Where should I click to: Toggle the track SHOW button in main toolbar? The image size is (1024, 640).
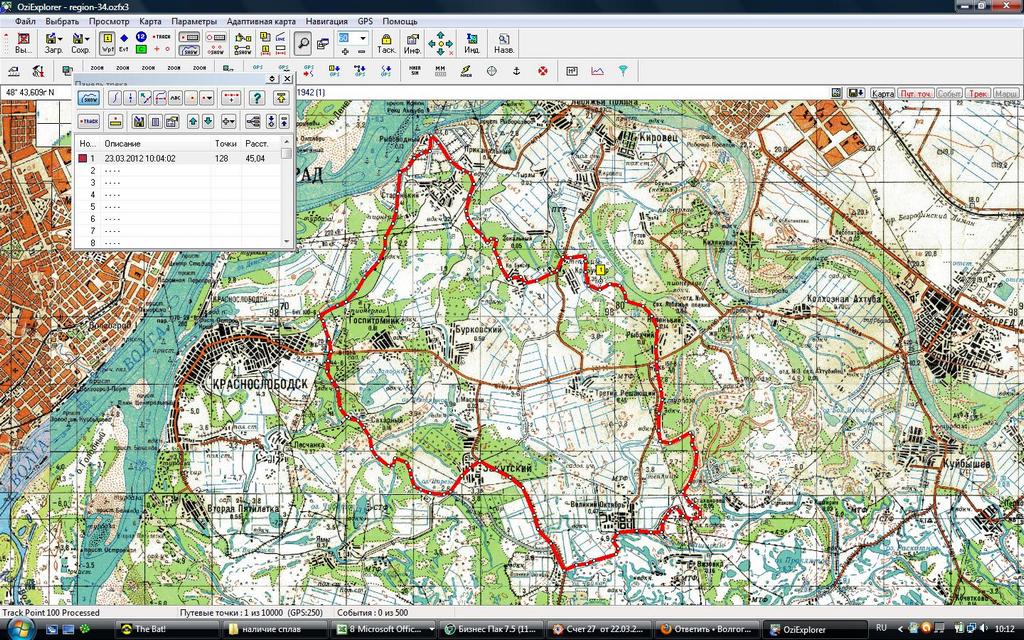point(189,50)
